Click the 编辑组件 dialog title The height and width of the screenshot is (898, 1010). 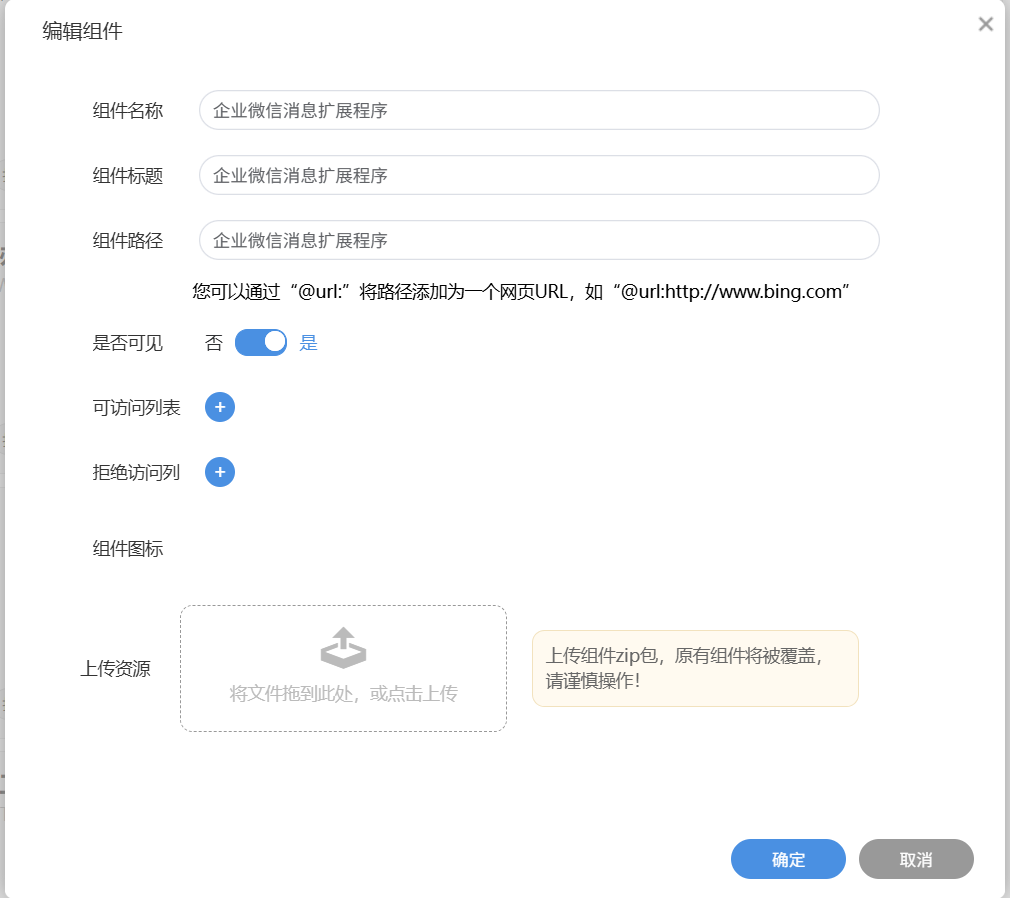tap(82, 31)
